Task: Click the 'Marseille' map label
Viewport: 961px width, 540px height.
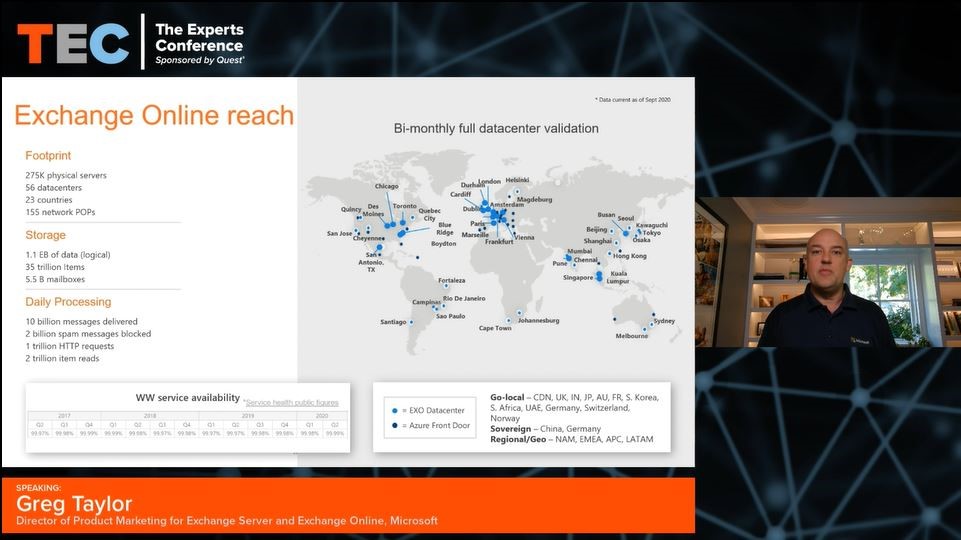Action: [x=475, y=235]
